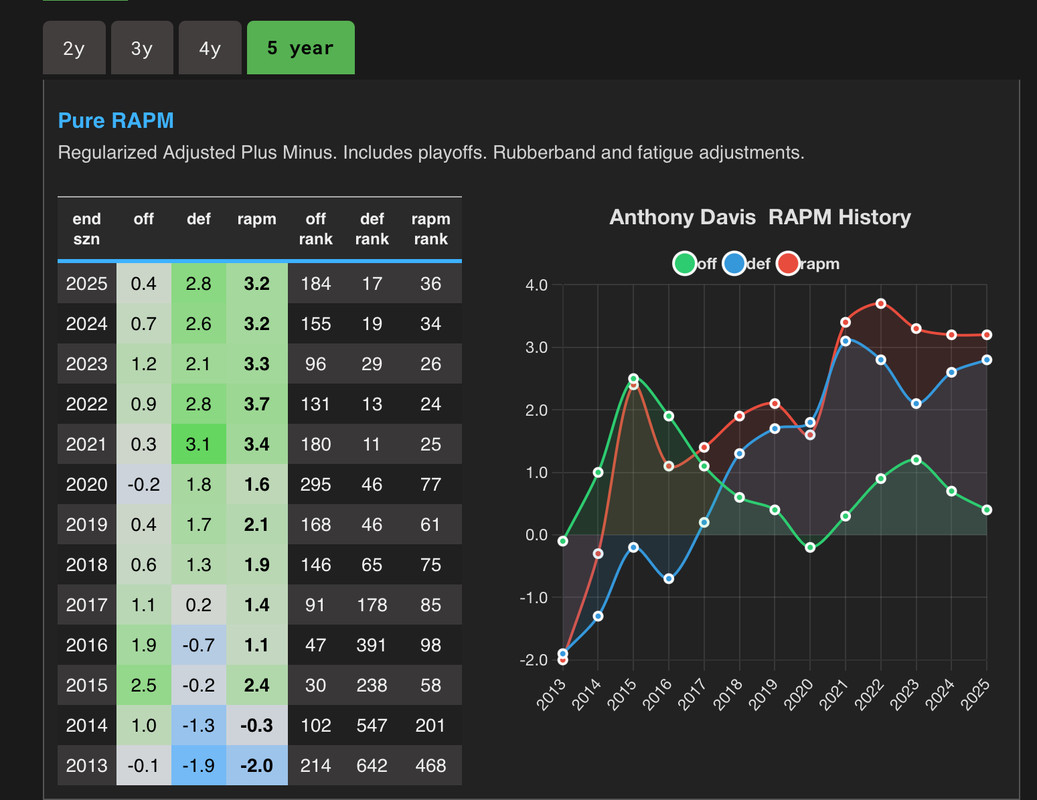Viewport: 1037px width, 800px height.
Task: Select the 2013 season row label
Action: [x=87, y=766]
